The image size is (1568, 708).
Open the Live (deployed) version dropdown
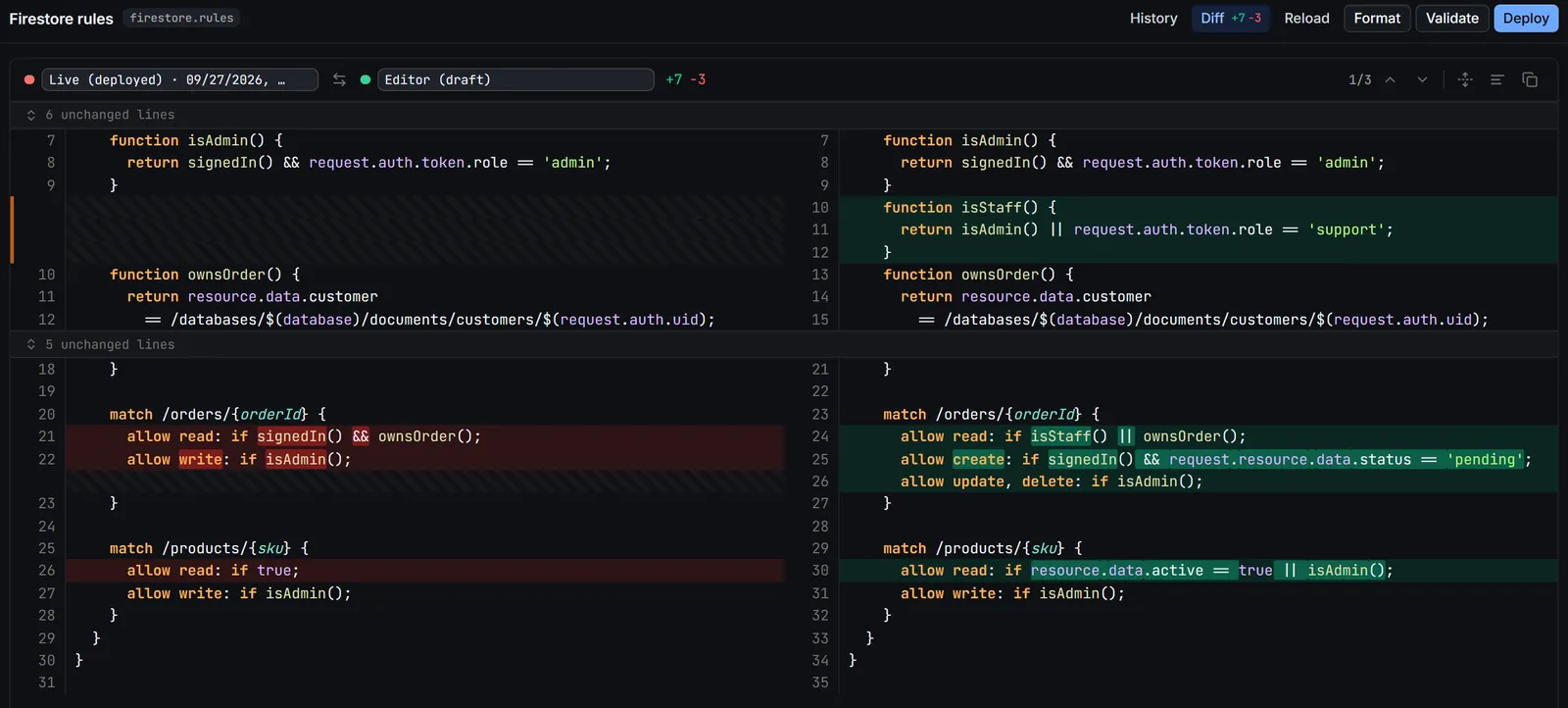pyautogui.click(x=179, y=79)
